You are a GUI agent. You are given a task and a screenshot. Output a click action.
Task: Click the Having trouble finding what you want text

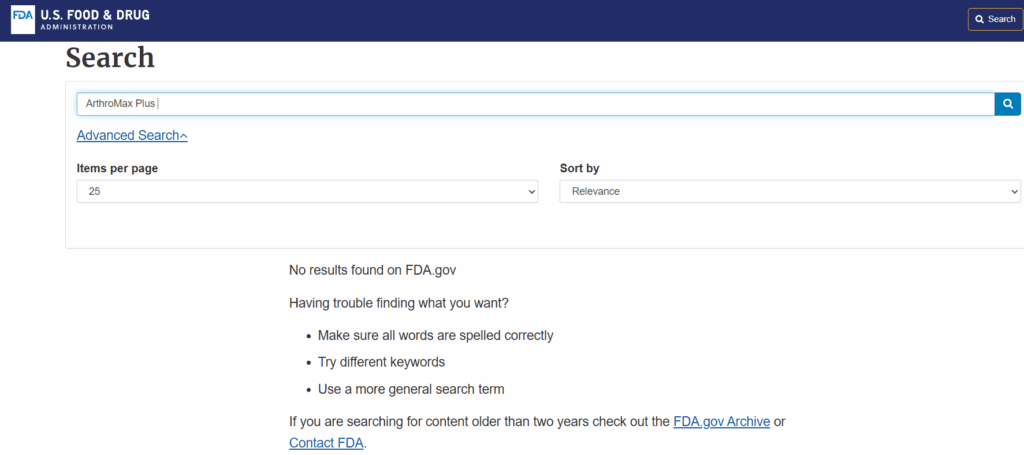pyautogui.click(x=398, y=303)
